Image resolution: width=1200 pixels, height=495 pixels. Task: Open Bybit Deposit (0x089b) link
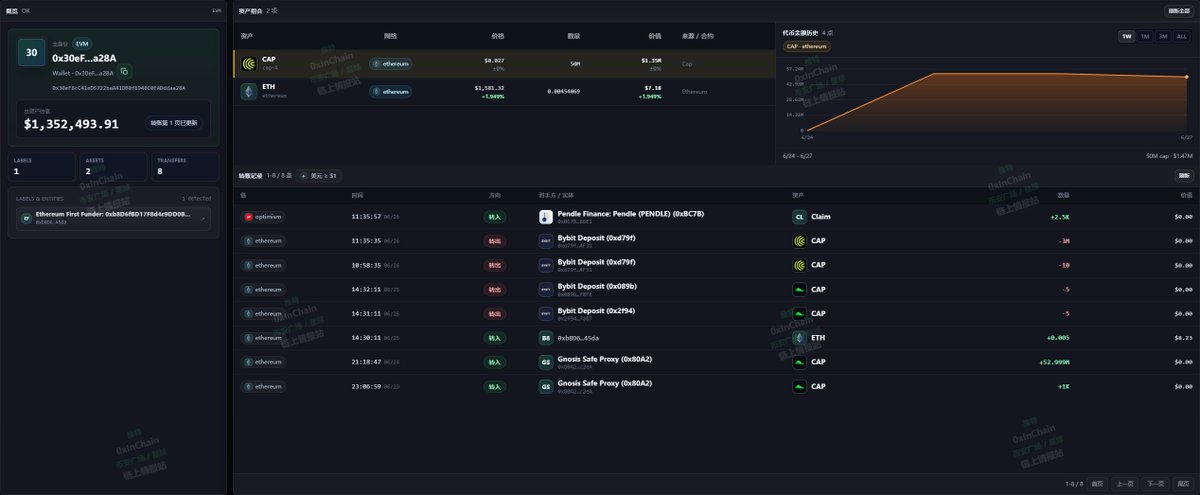click(597, 287)
